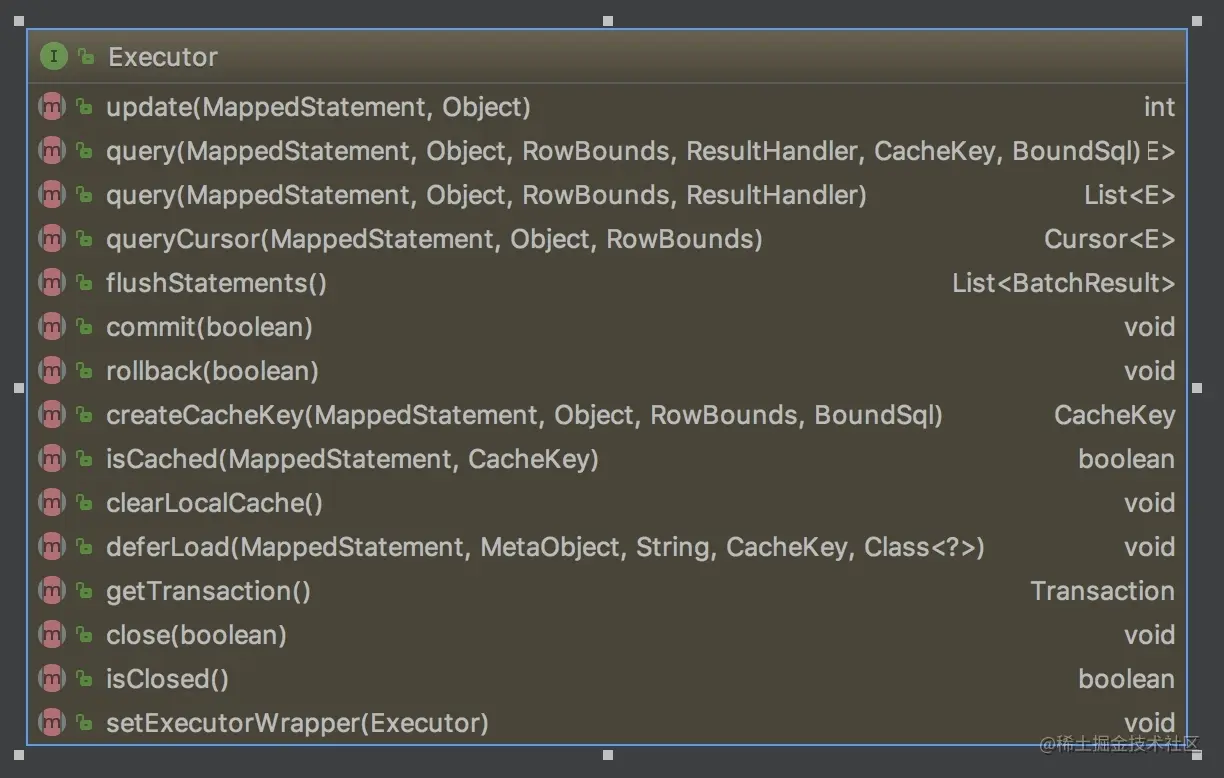1224x778 pixels.
Task: Select setExecutorWrapper(Executor) method
Action: (x=297, y=723)
